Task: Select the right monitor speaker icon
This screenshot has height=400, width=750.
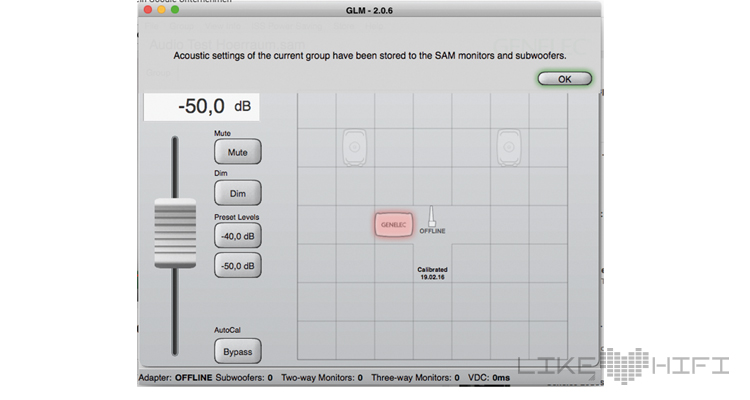Action: pyautogui.click(x=508, y=147)
